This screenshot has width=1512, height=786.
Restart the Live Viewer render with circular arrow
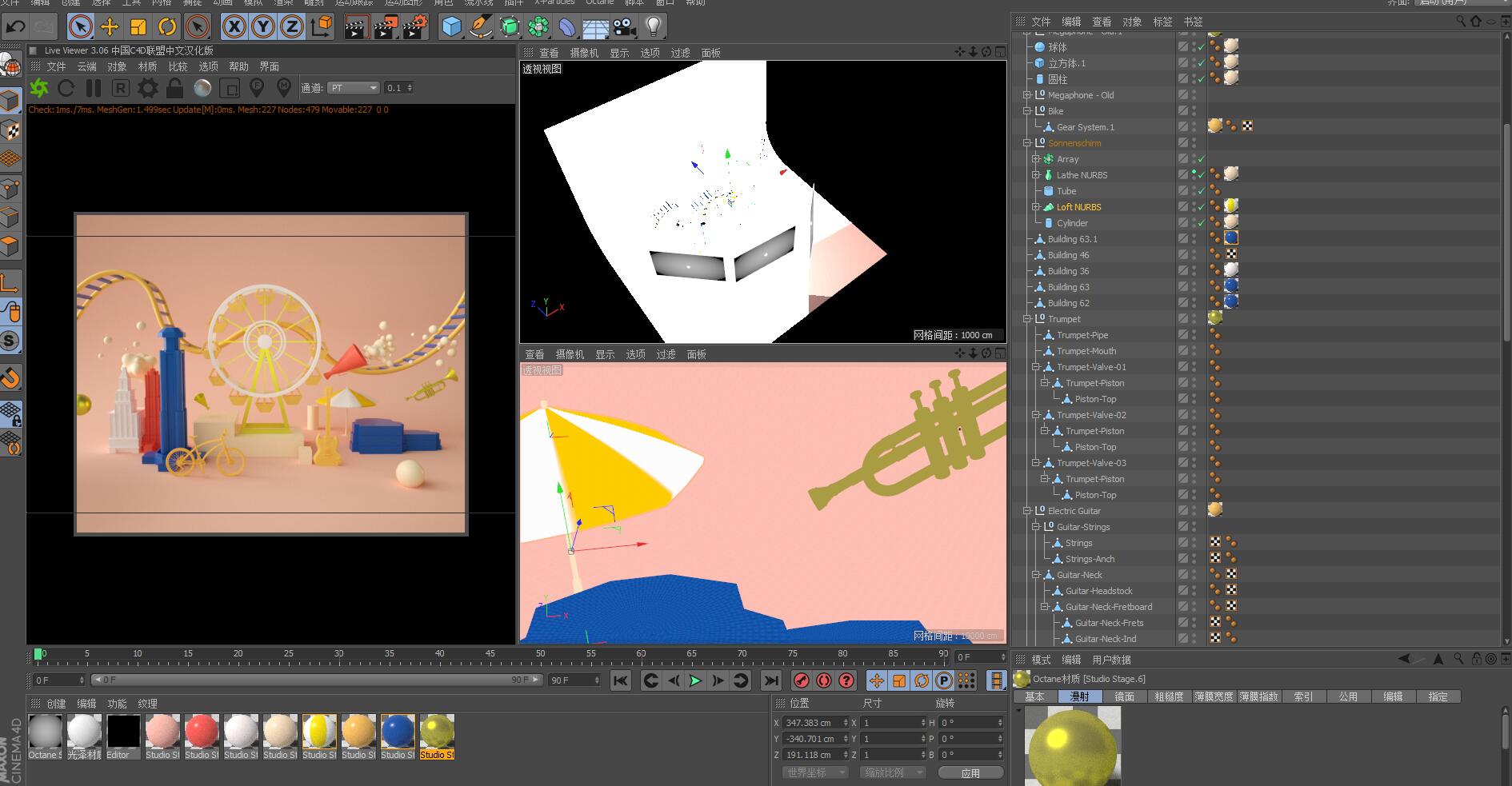pos(66,88)
